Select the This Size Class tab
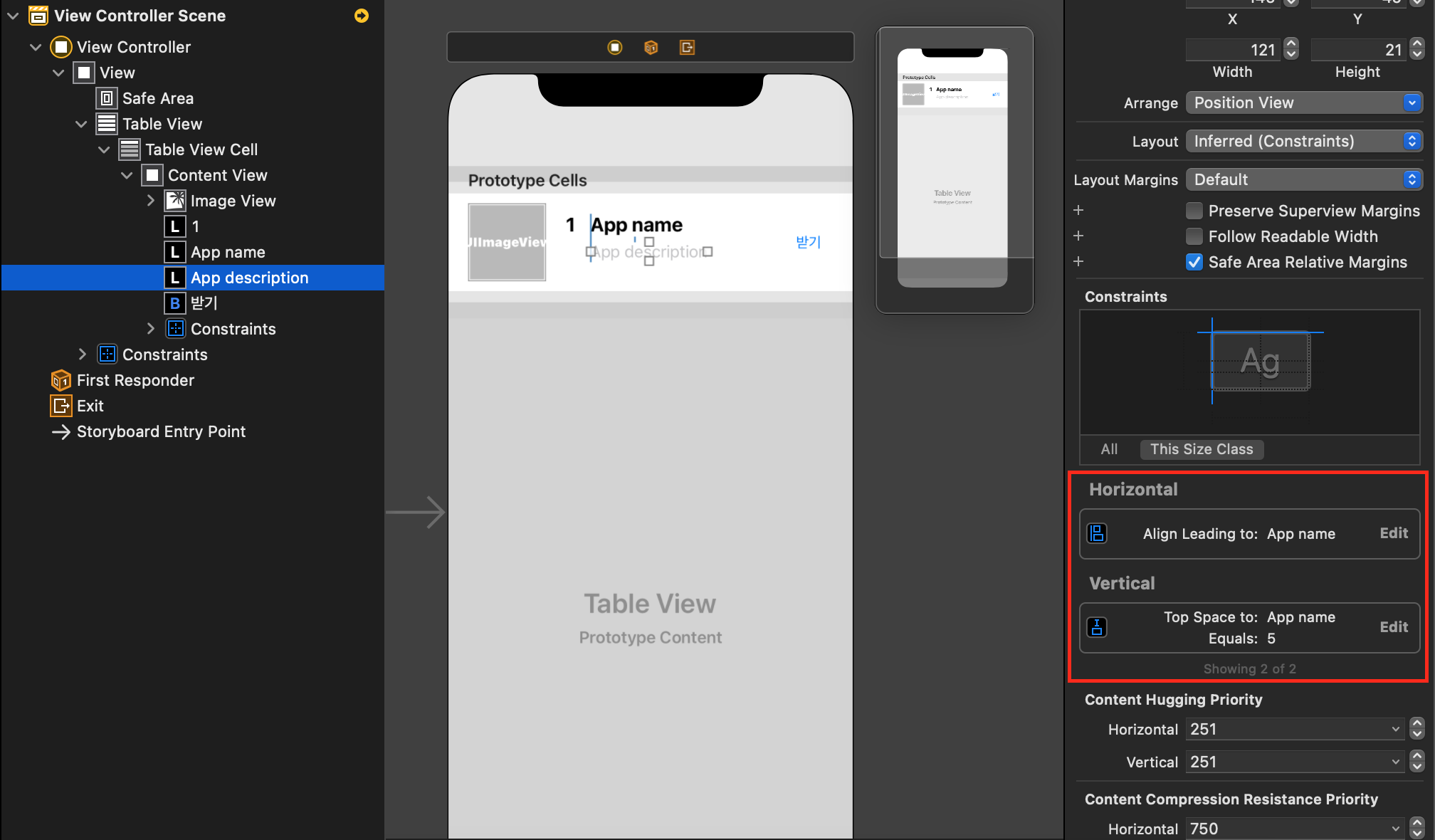 [x=1202, y=449]
